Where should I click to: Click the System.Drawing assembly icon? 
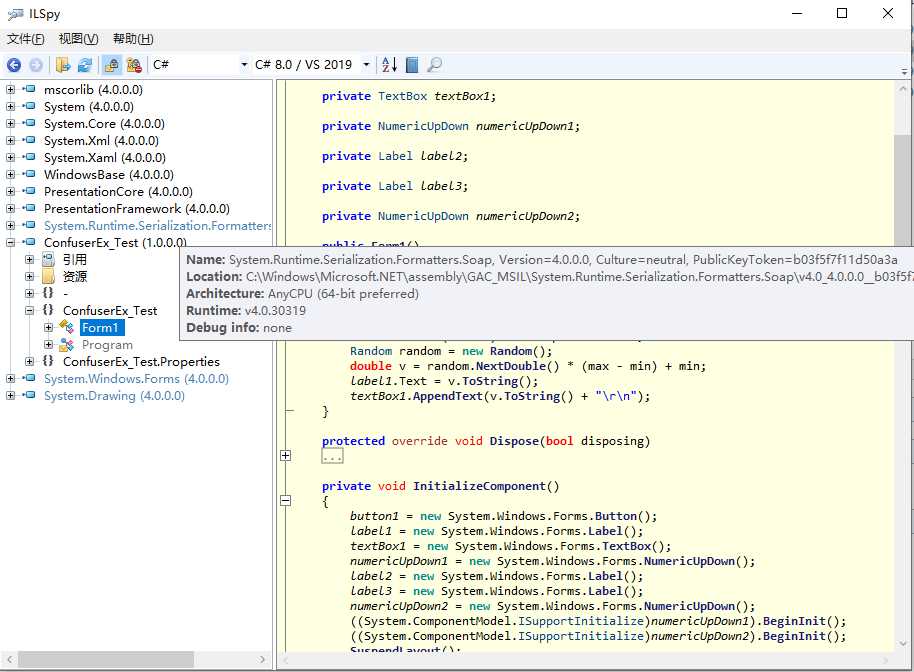coord(29,396)
